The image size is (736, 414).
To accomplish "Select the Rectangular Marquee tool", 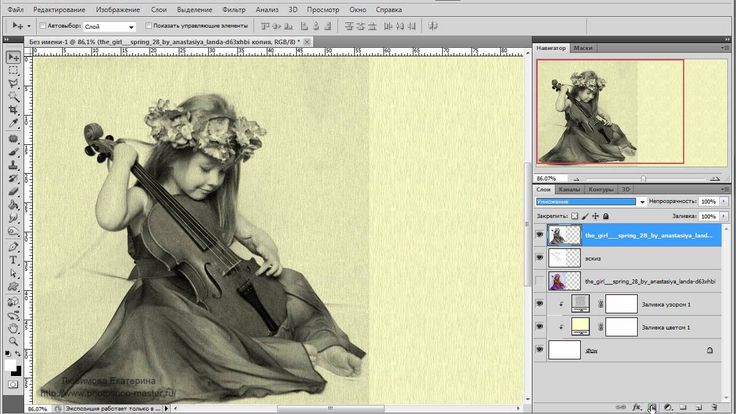I will click(x=13, y=71).
